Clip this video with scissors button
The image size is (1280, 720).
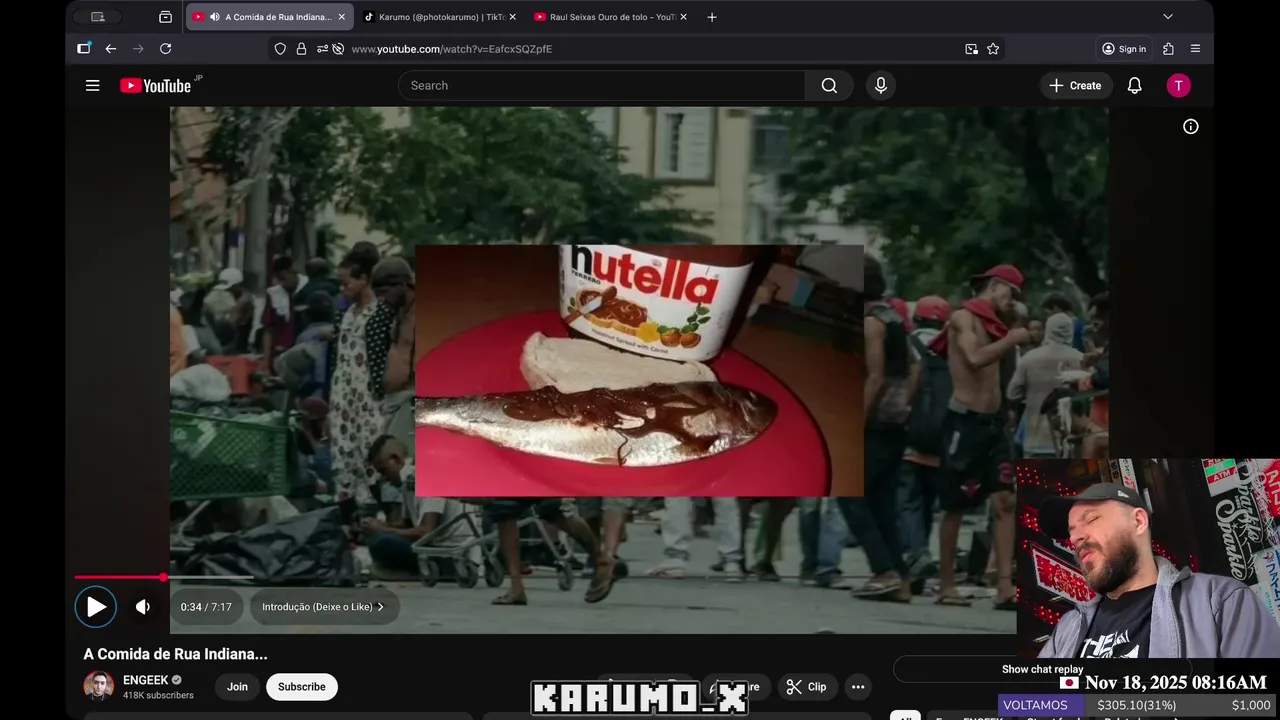point(806,687)
